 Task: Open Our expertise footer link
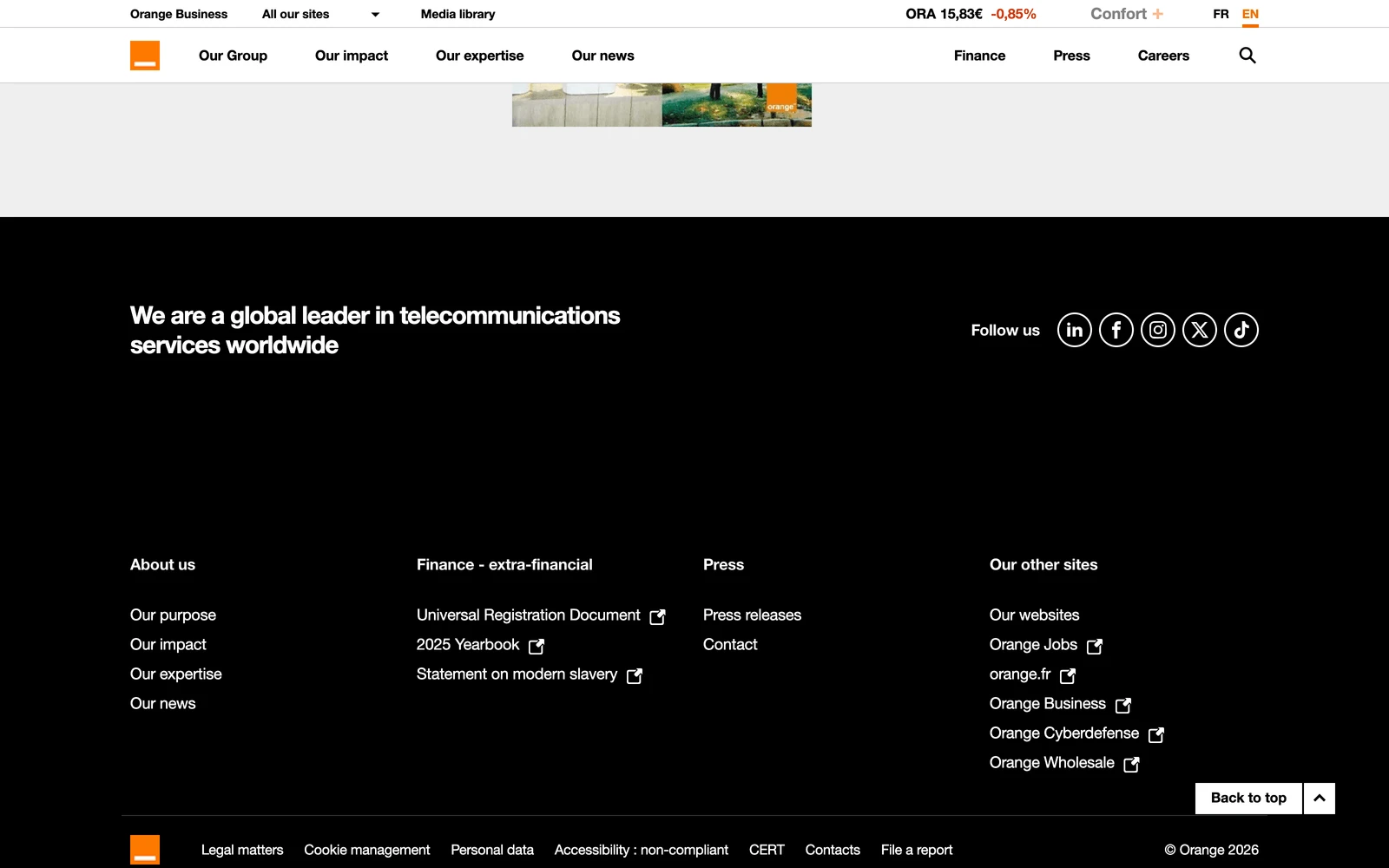pos(176,674)
